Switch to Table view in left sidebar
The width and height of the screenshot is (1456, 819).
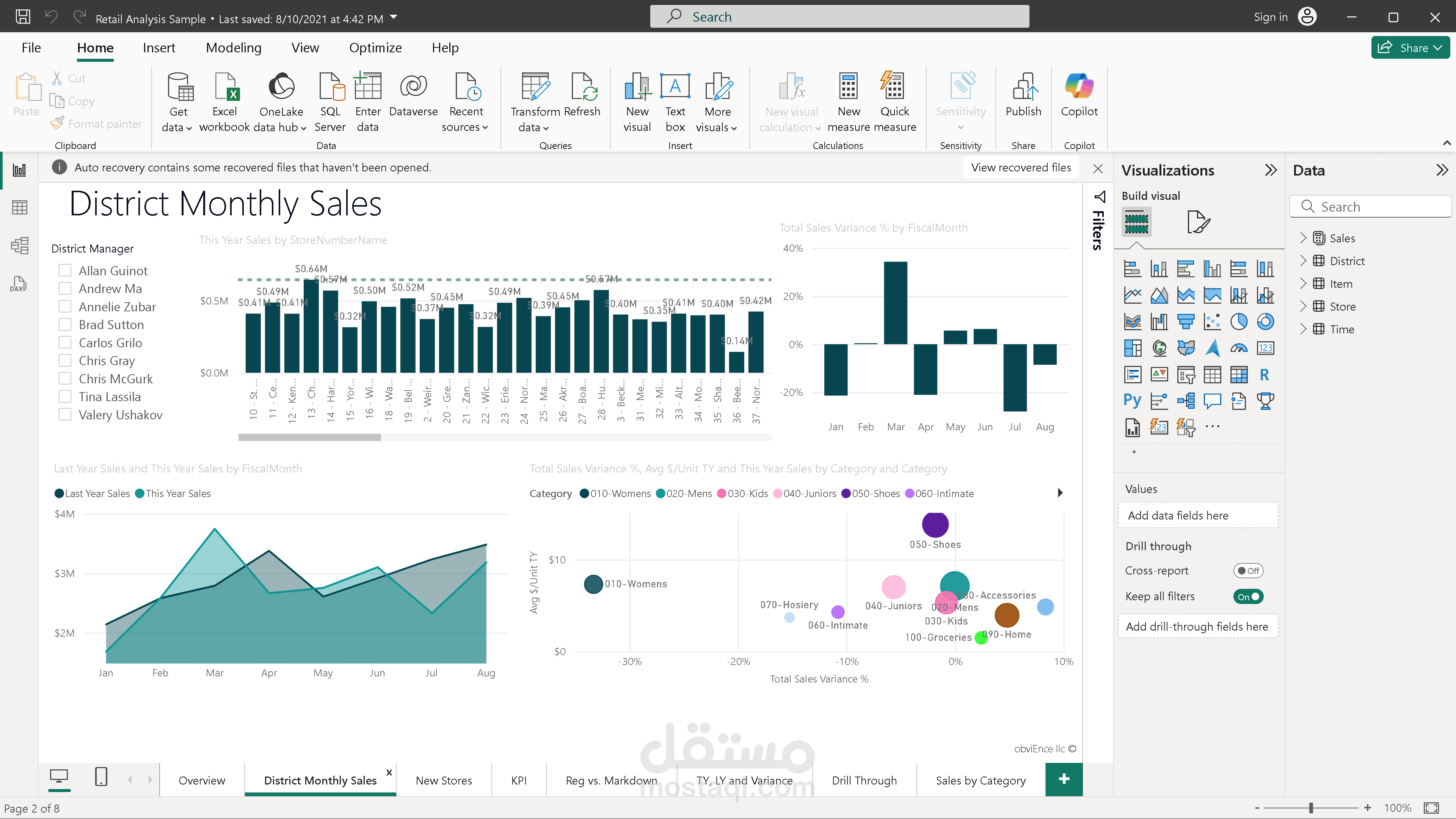19,207
